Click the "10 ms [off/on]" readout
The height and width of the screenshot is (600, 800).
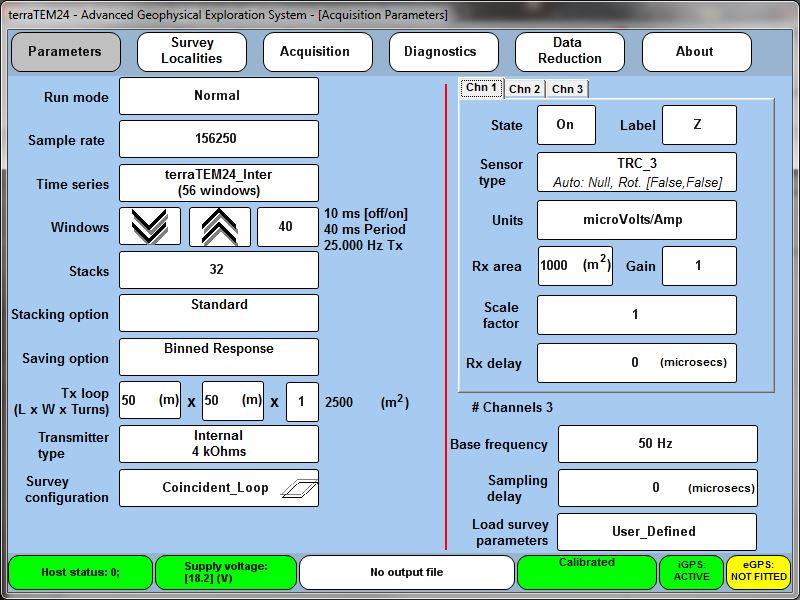click(366, 213)
